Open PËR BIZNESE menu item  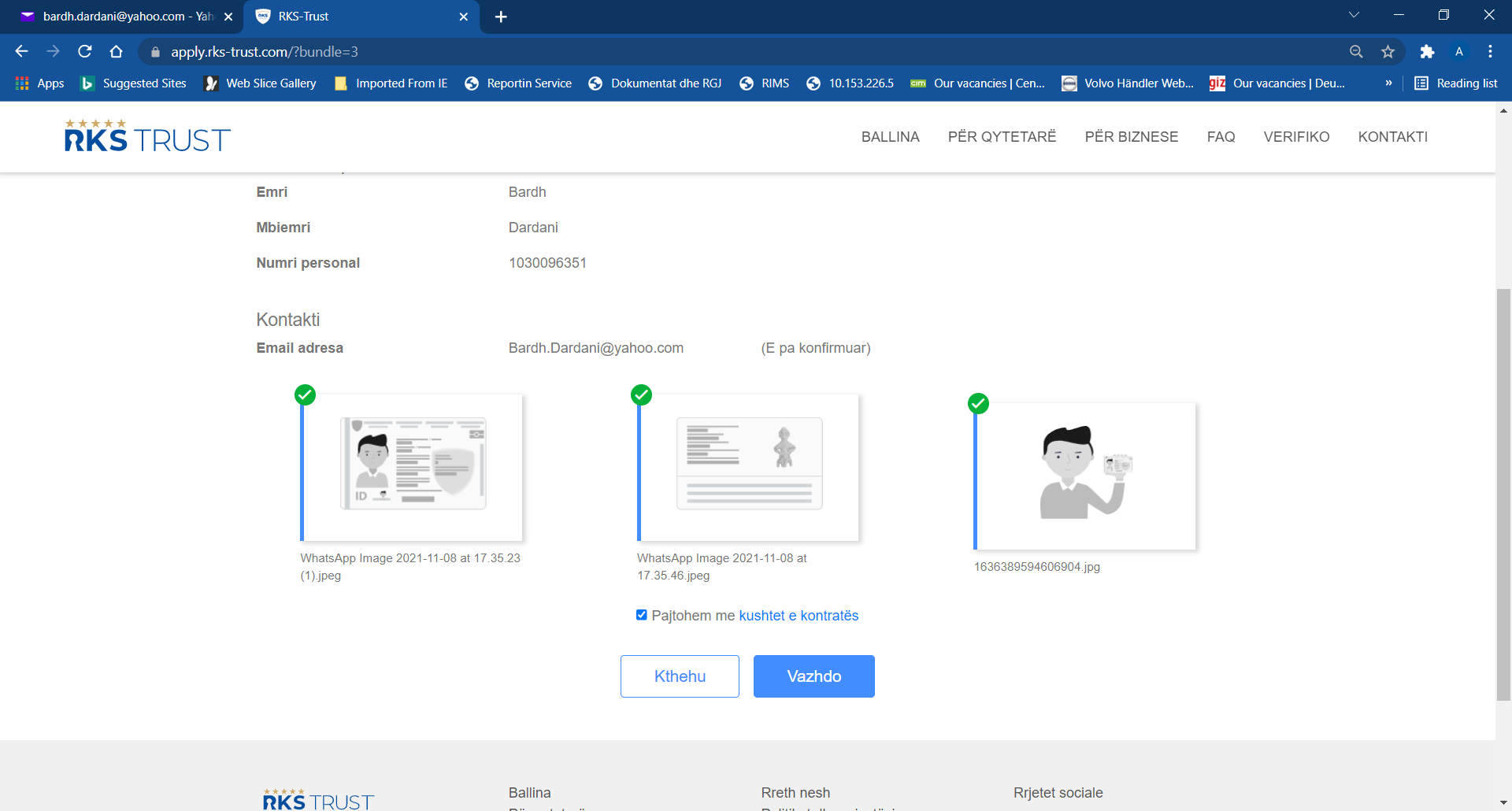pyautogui.click(x=1132, y=137)
